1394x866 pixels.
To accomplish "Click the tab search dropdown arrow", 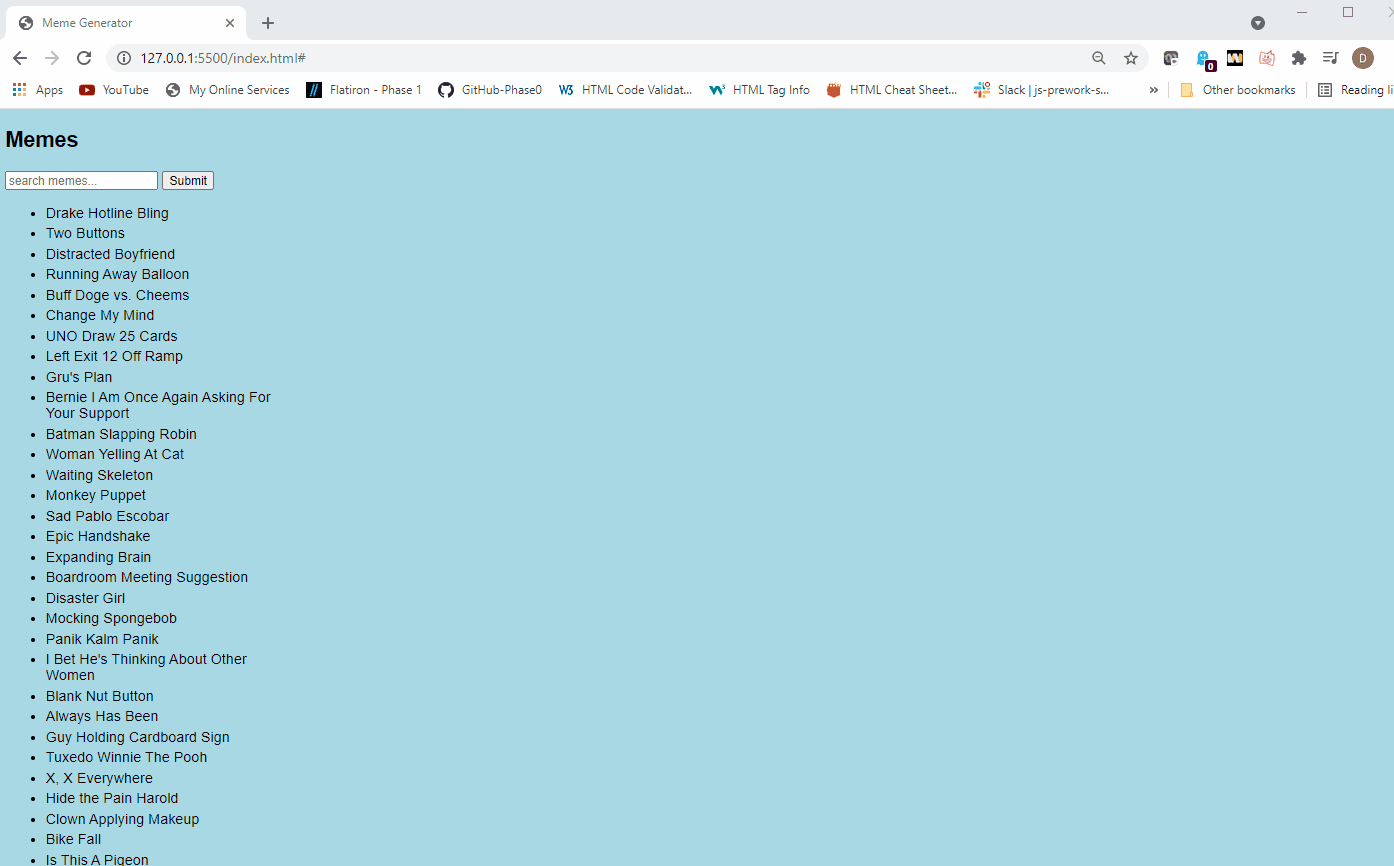I will 1258,23.
